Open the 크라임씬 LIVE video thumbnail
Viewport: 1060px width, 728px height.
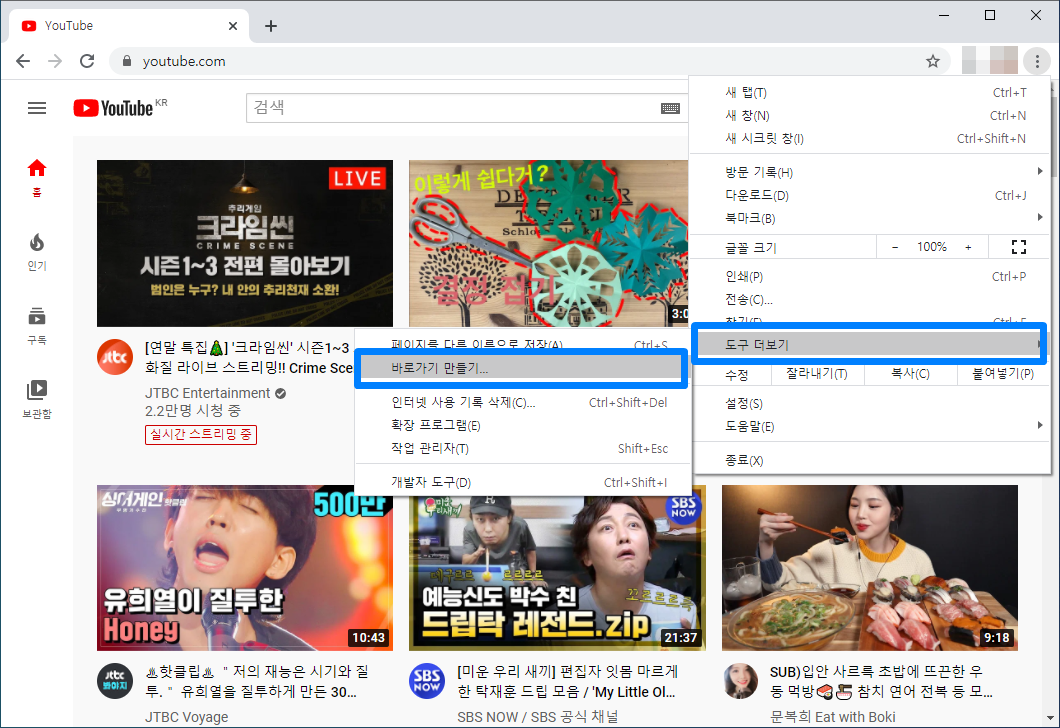coord(245,243)
